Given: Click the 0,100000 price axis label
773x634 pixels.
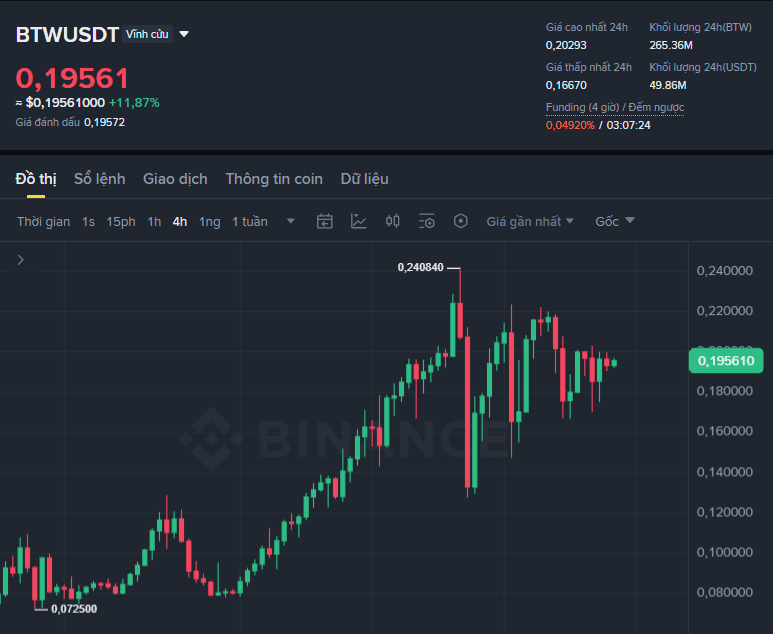Looking at the screenshot, I should coord(725,552).
